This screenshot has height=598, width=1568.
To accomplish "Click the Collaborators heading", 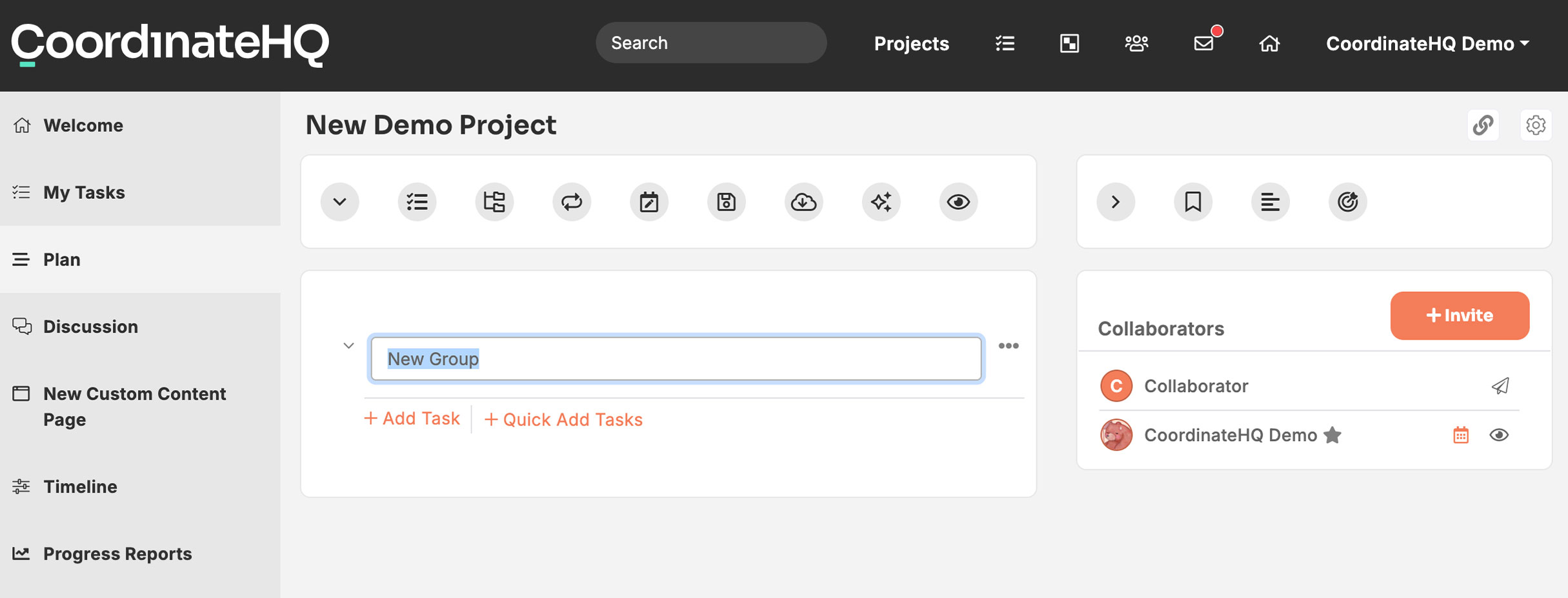I will 1161,329.
